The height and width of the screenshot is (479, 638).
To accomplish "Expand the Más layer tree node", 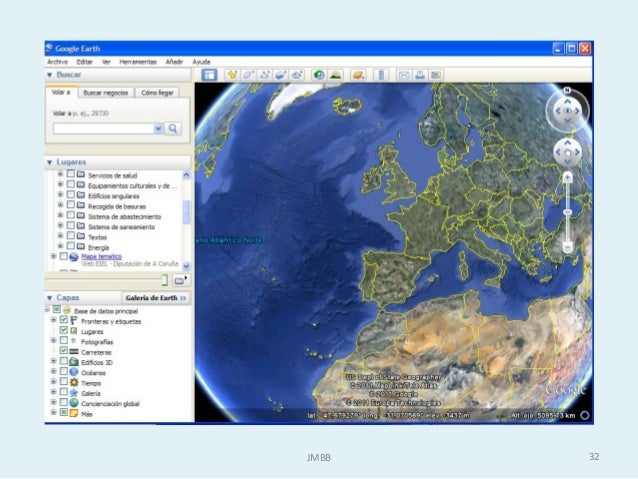I will 54,412.
